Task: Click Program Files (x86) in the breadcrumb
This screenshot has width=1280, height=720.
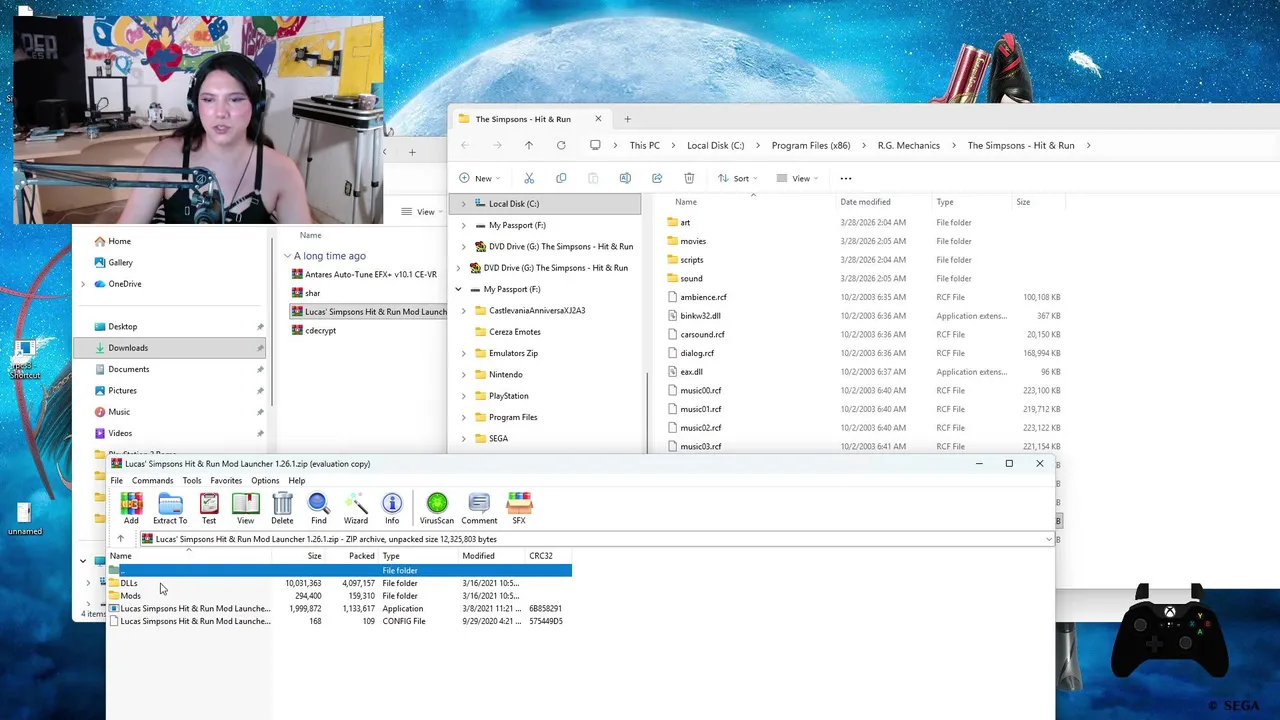Action: 811,145
